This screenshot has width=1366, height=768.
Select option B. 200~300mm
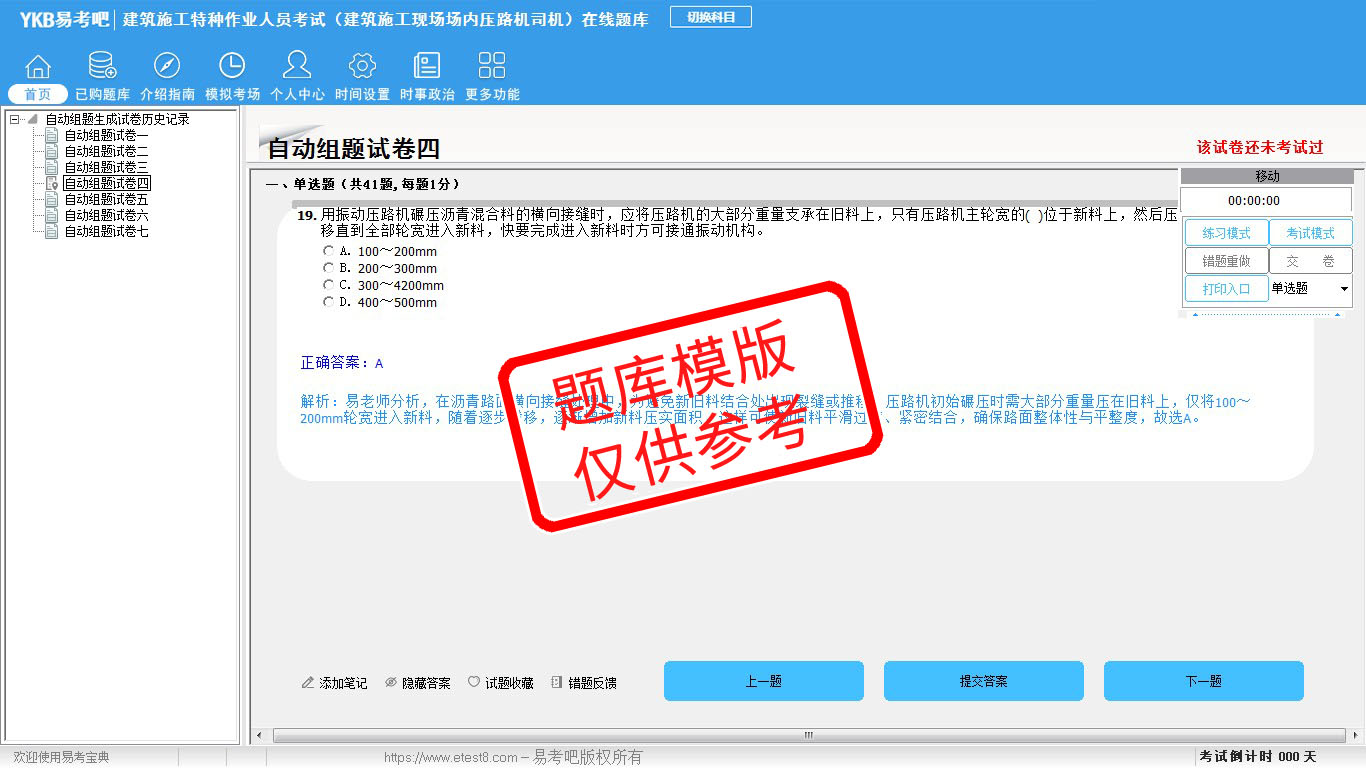[x=328, y=268]
